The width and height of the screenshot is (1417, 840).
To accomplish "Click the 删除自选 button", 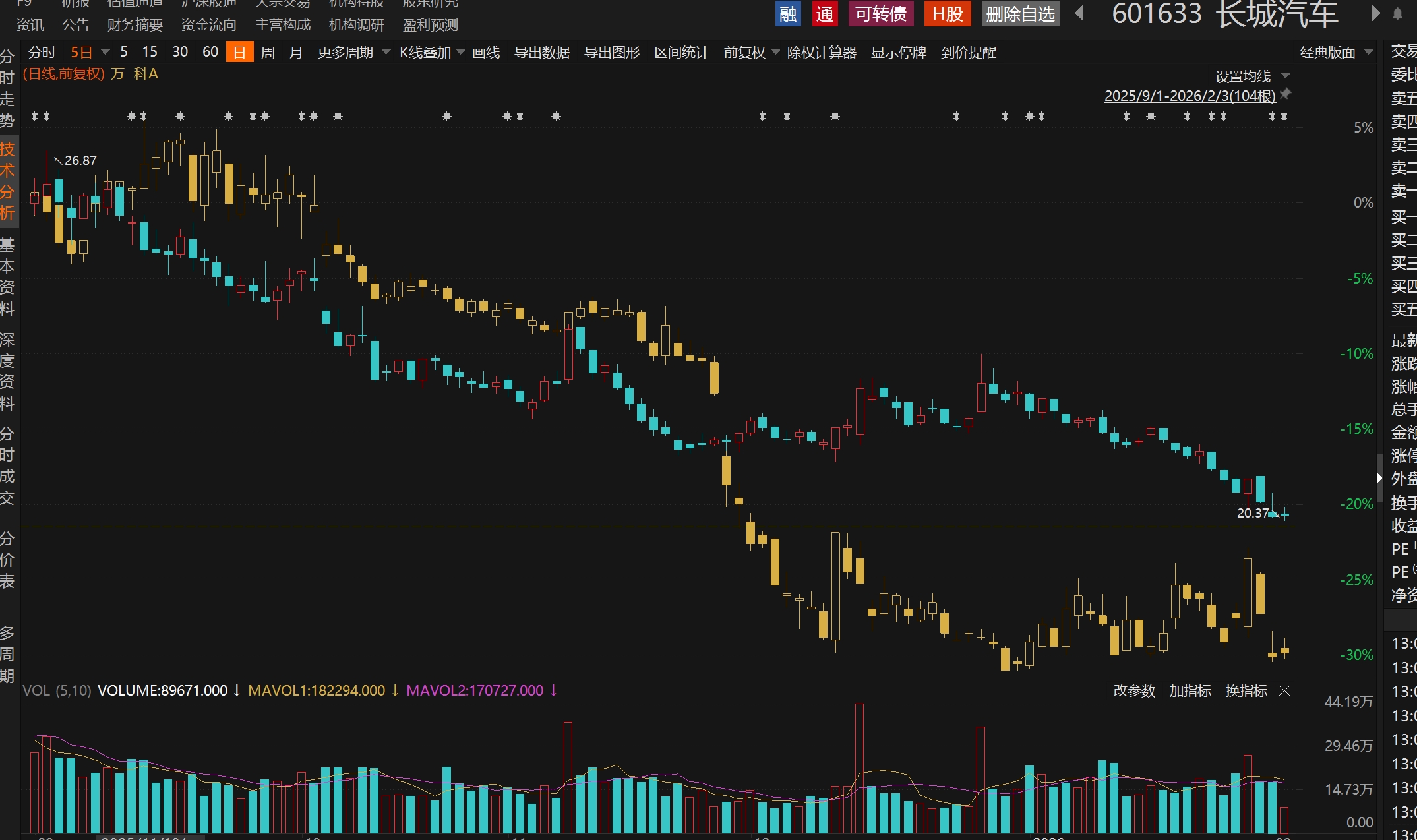I will coord(1020,14).
